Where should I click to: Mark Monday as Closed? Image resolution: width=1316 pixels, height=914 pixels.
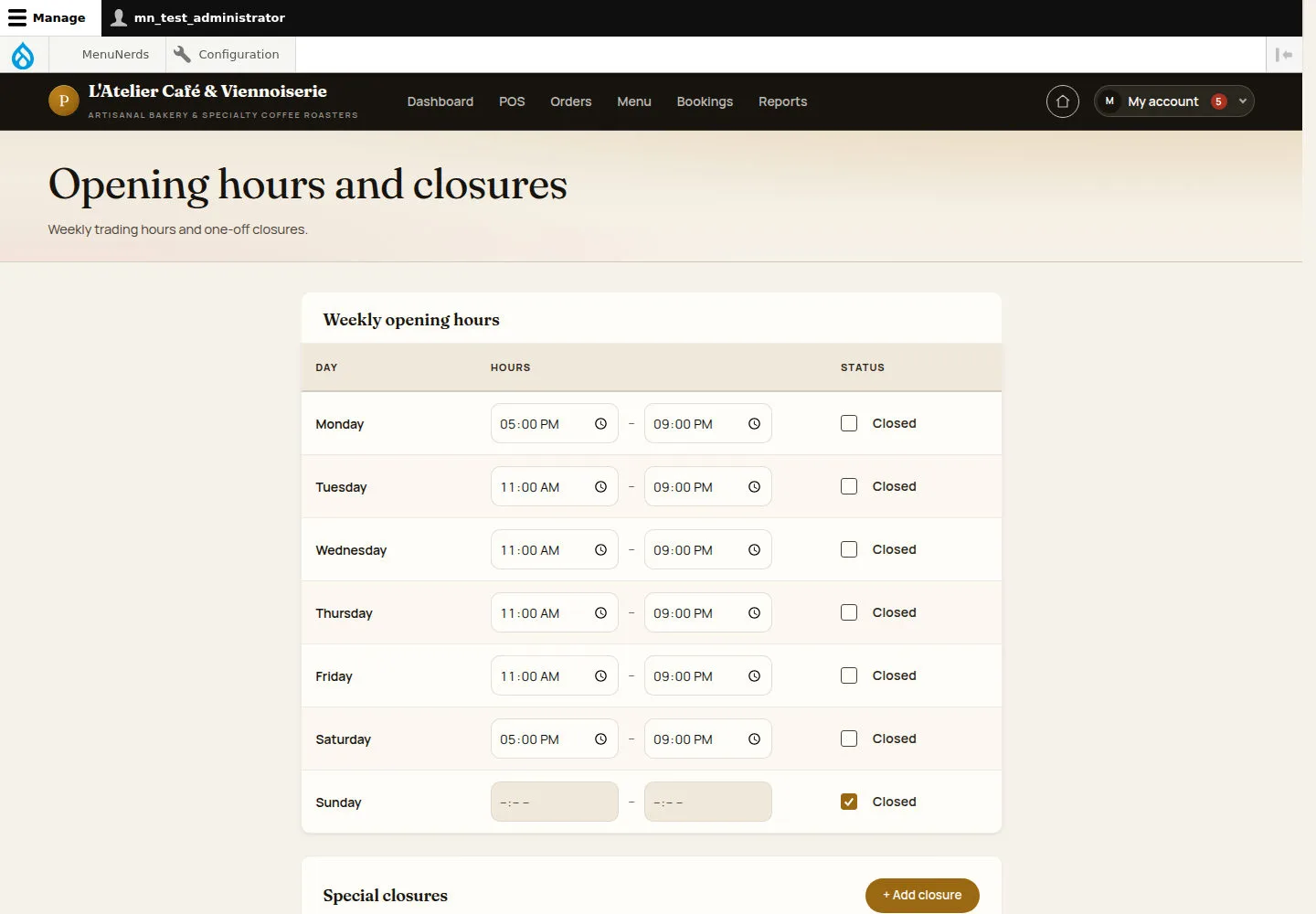click(x=849, y=423)
